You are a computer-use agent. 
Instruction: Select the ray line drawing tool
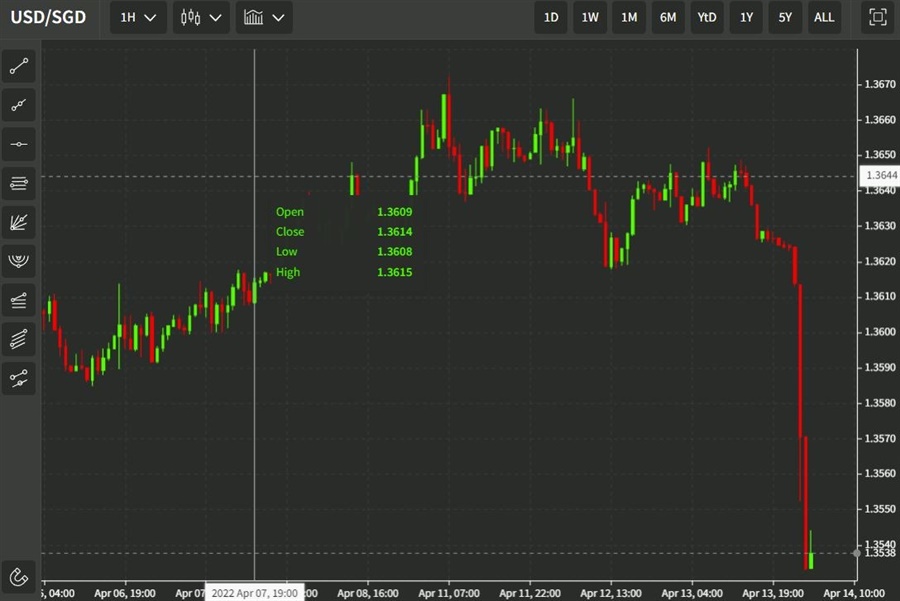coord(19,105)
